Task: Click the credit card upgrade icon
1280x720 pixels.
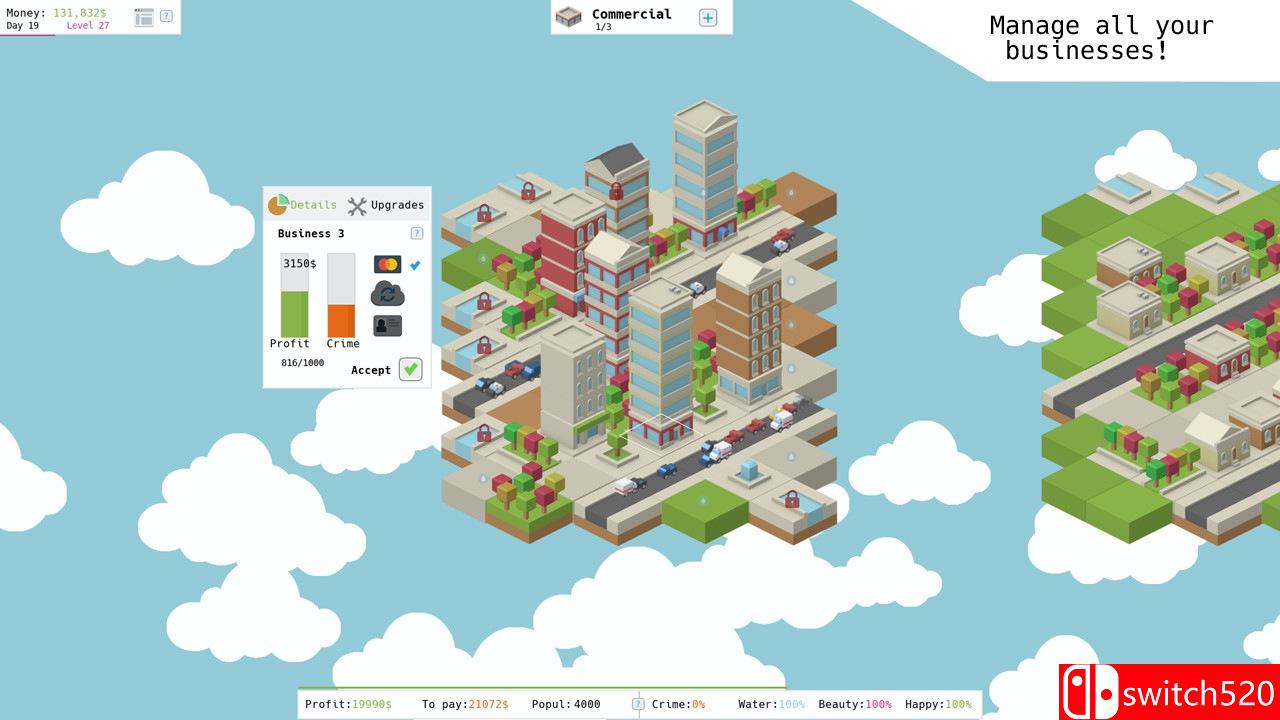Action: [x=387, y=265]
